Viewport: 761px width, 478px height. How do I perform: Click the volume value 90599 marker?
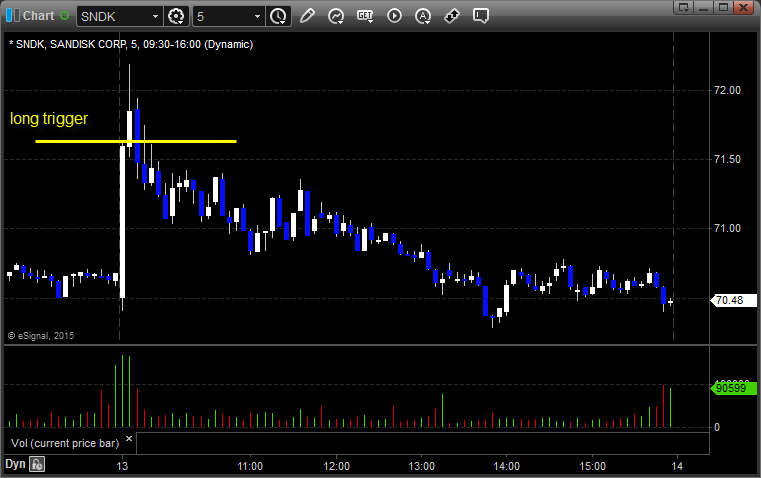click(x=733, y=388)
